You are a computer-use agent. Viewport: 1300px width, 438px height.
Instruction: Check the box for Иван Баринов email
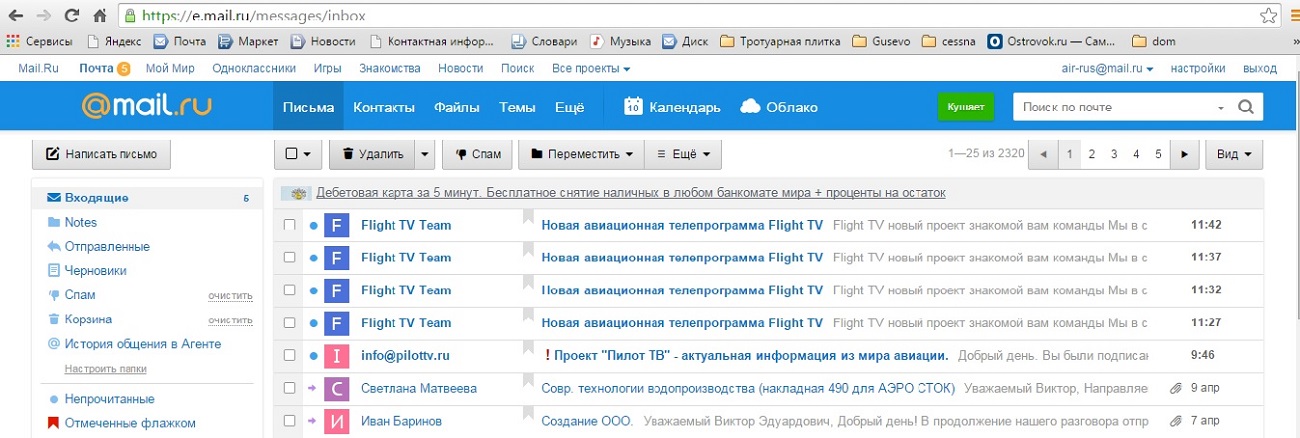coord(290,421)
